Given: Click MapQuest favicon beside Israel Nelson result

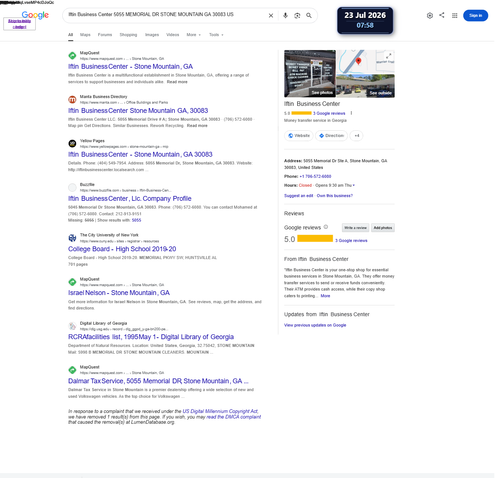Looking at the screenshot, I should [72, 282].
